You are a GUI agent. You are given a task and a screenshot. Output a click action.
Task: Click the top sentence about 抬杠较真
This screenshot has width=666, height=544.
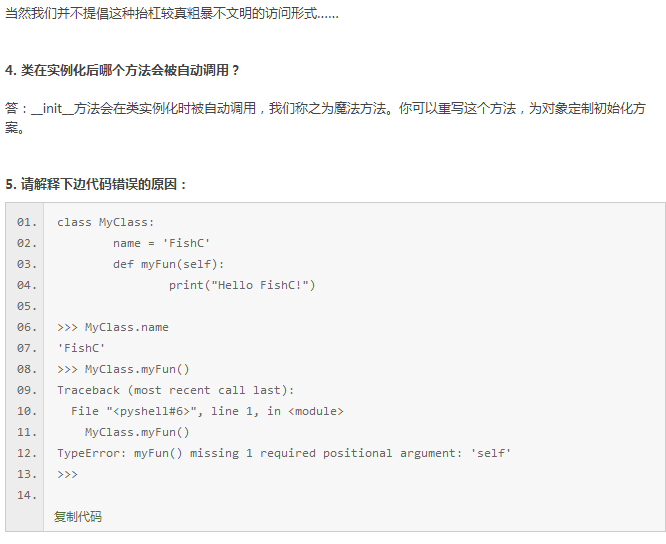(172, 14)
